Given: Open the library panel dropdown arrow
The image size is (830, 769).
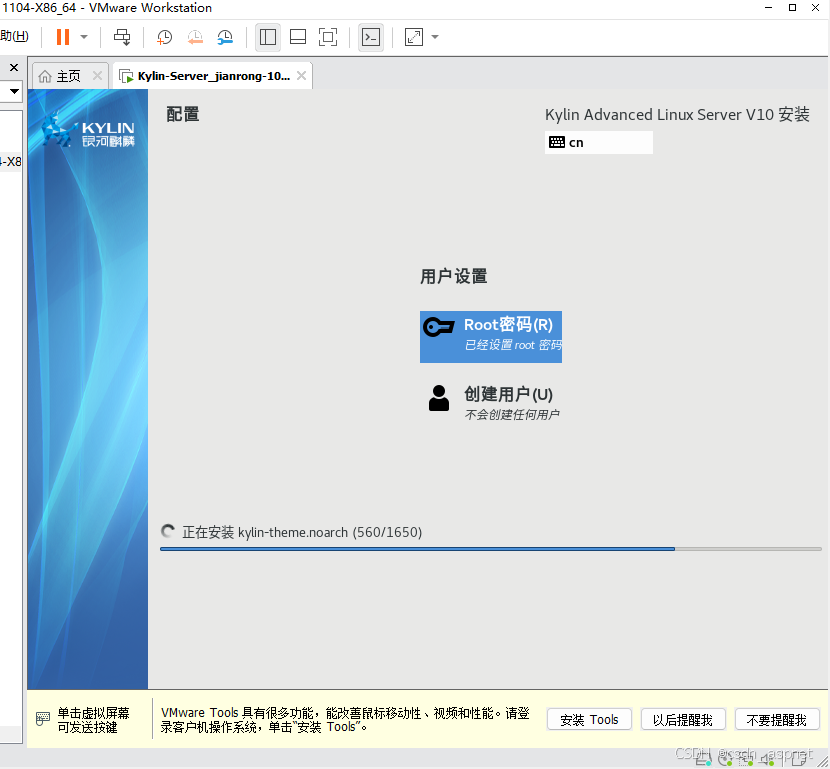Looking at the screenshot, I should tap(14, 91).
